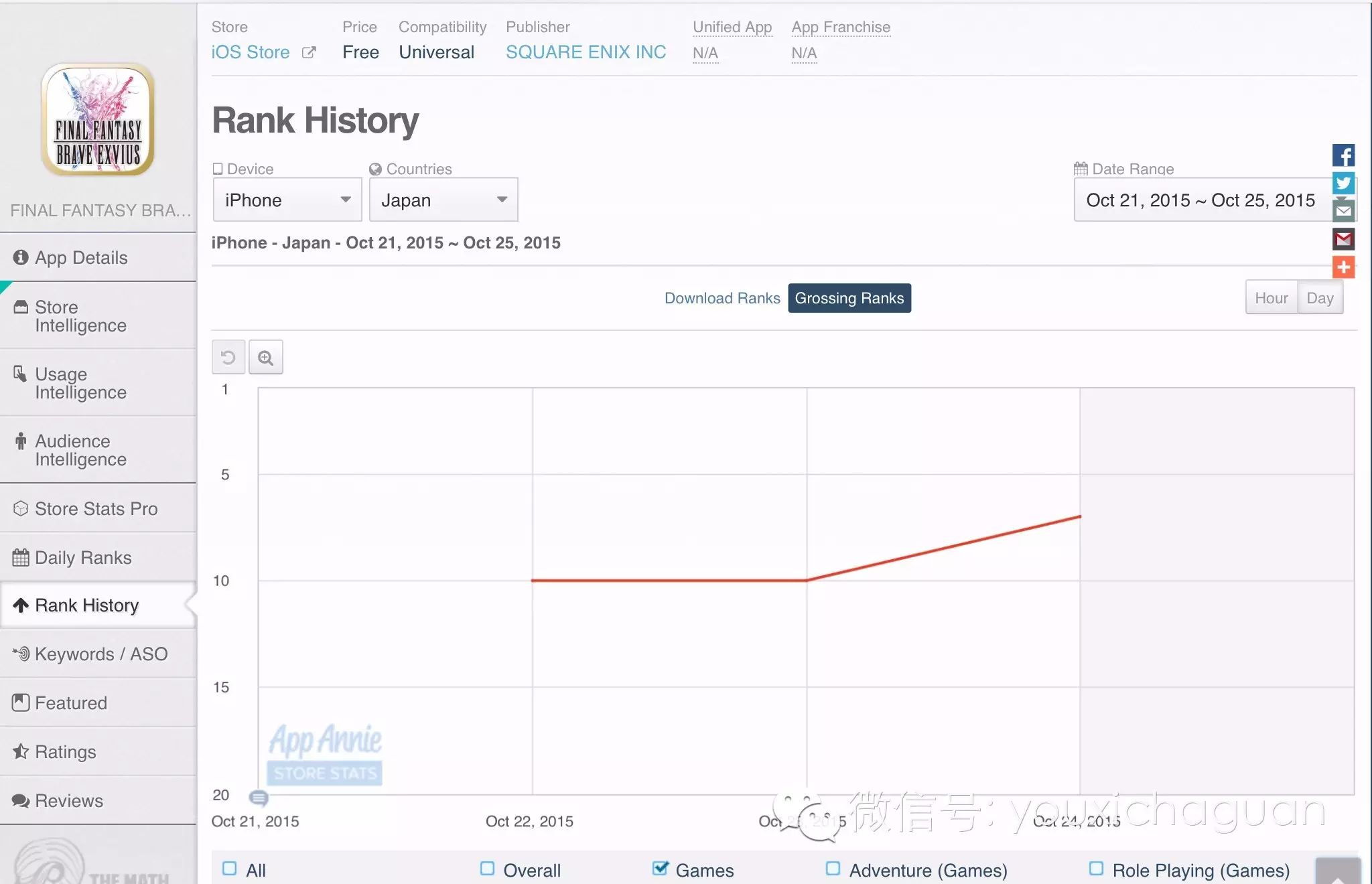Click the Keywords target icon
This screenshot has height=884, width=1372.
click(21, 654)
